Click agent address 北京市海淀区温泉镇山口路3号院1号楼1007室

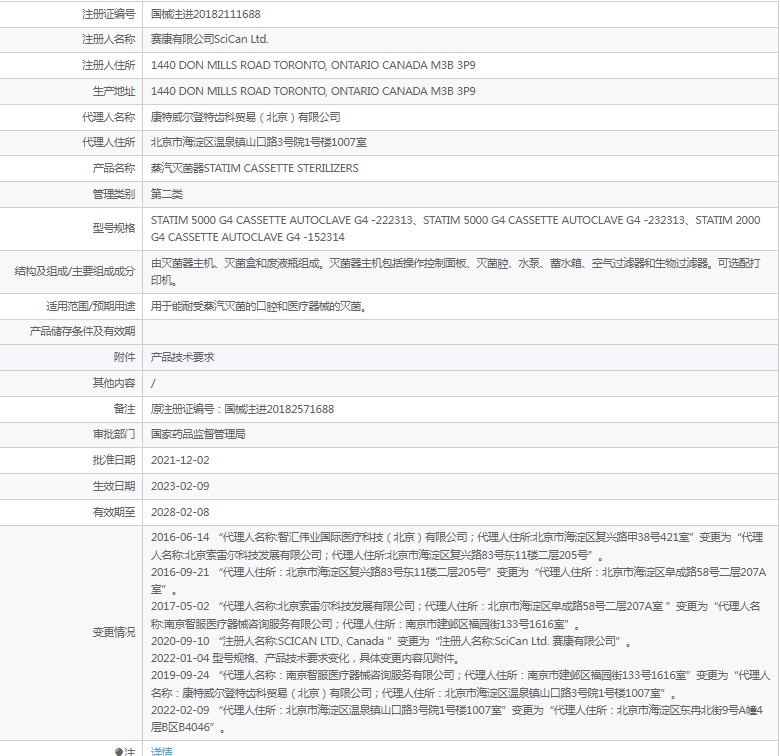259,142
